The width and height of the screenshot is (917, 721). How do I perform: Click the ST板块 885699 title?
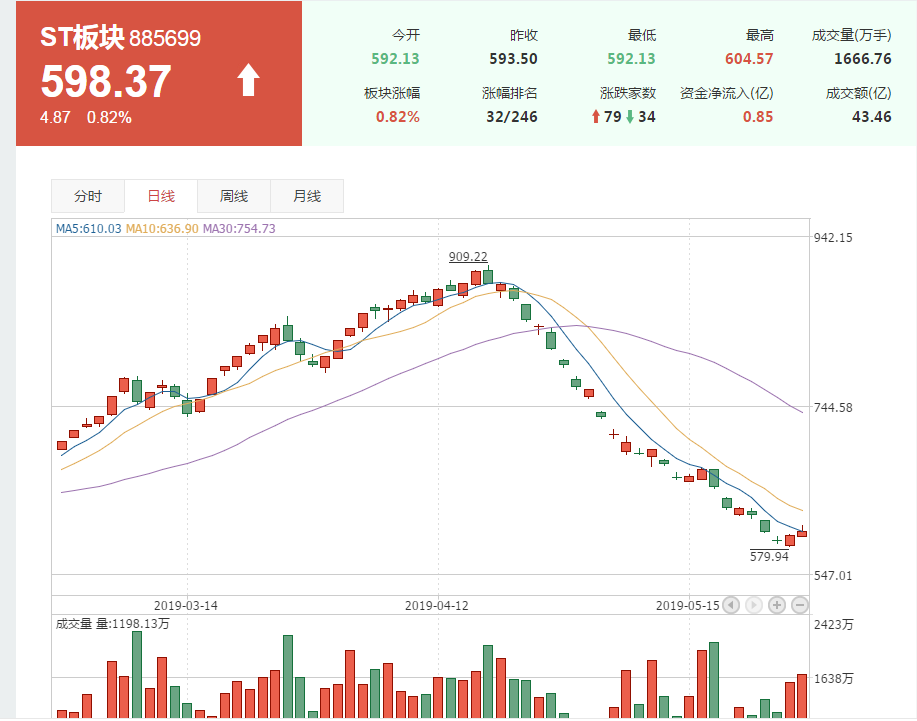[120, 38]
